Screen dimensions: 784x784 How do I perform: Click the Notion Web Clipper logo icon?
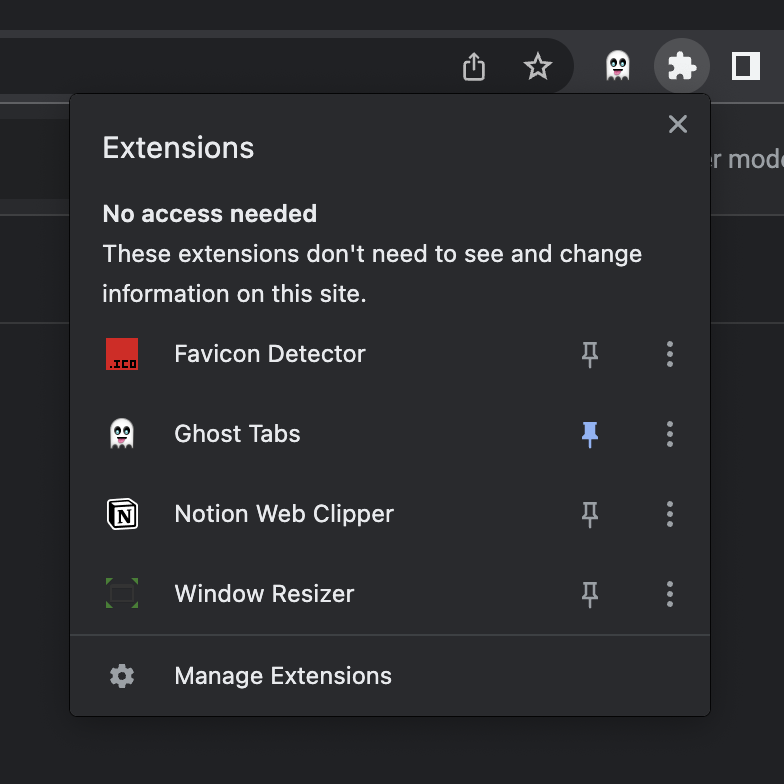[122, 514]
